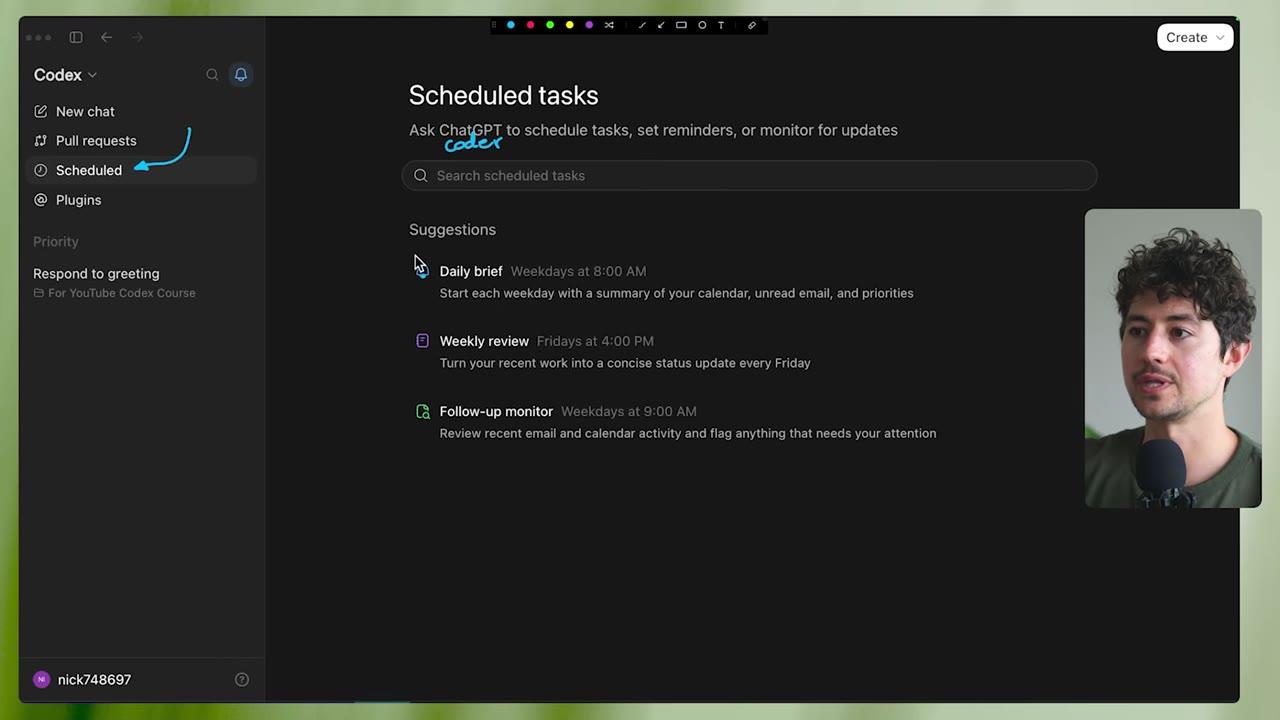1280x720 pixels.
Task: Open the Create dropdown button
Action: 1195,37
